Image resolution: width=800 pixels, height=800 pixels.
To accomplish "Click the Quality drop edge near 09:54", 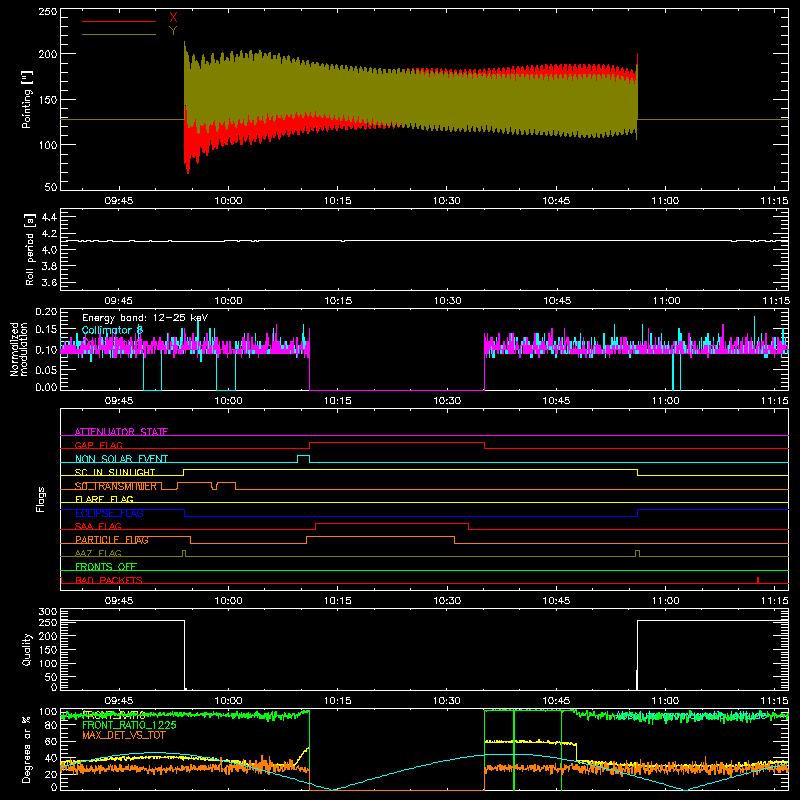I will tap(185, 655).
